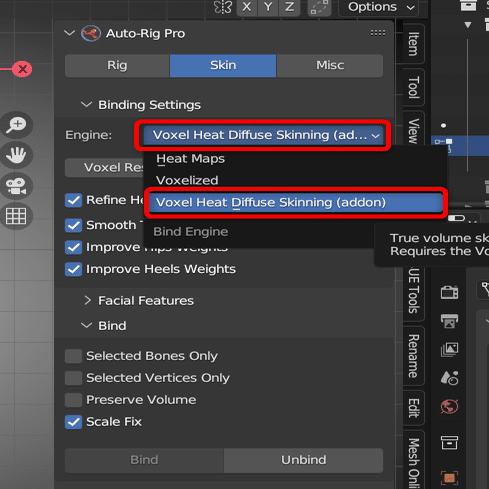Toggle Z axis mirror button
Image resolution: width=489 pixels, height=489 pixels.
point(289,7)
